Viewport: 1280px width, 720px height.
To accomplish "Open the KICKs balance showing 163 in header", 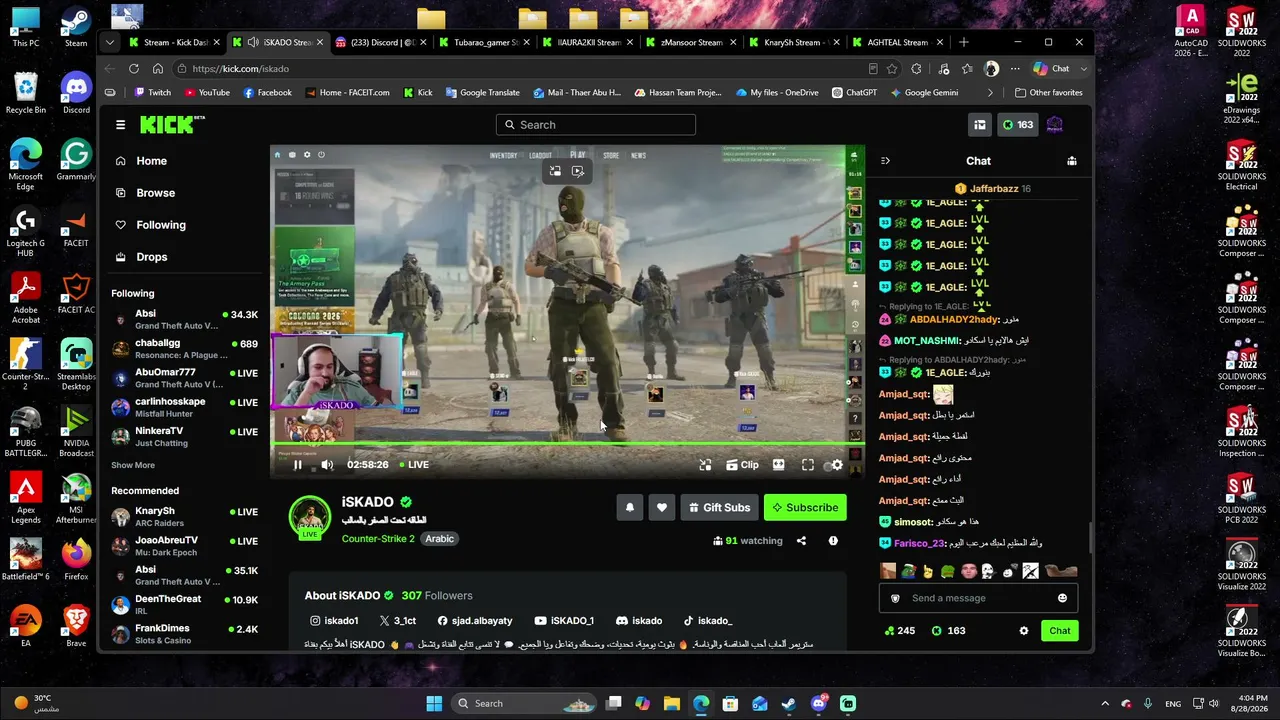I will tap(1019, 125).
